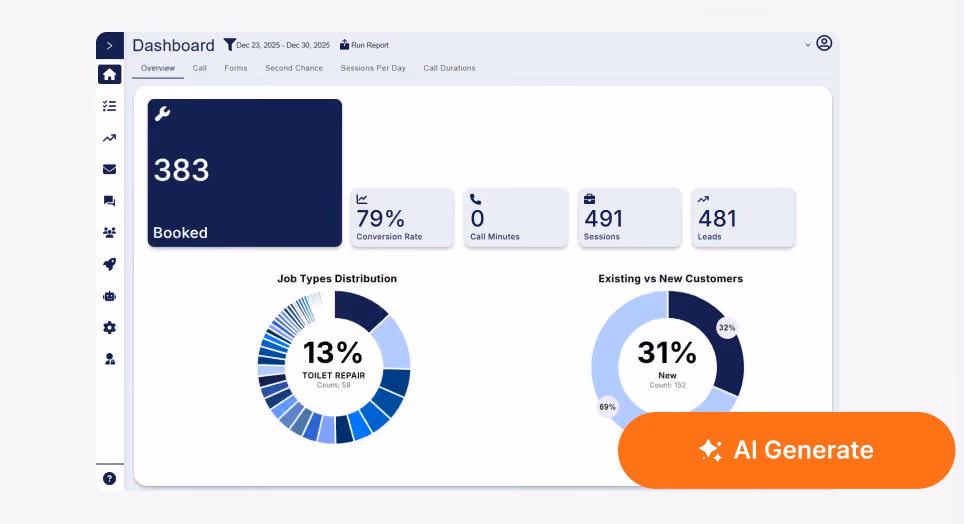Click the 481 Leads card
964x524 pixels.
[x=743, y=218]
